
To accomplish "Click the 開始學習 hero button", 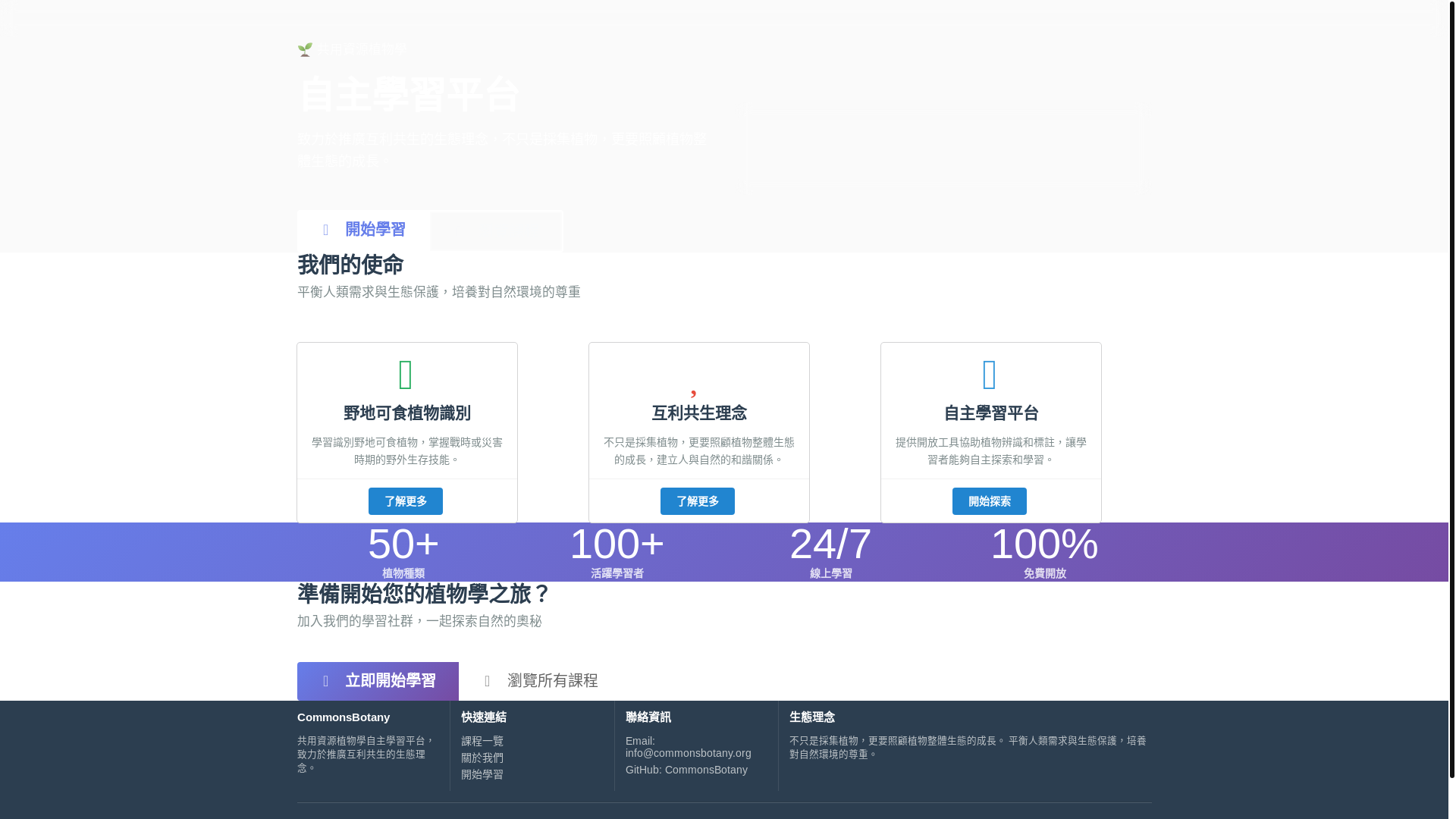I will [x=364, y=231].
